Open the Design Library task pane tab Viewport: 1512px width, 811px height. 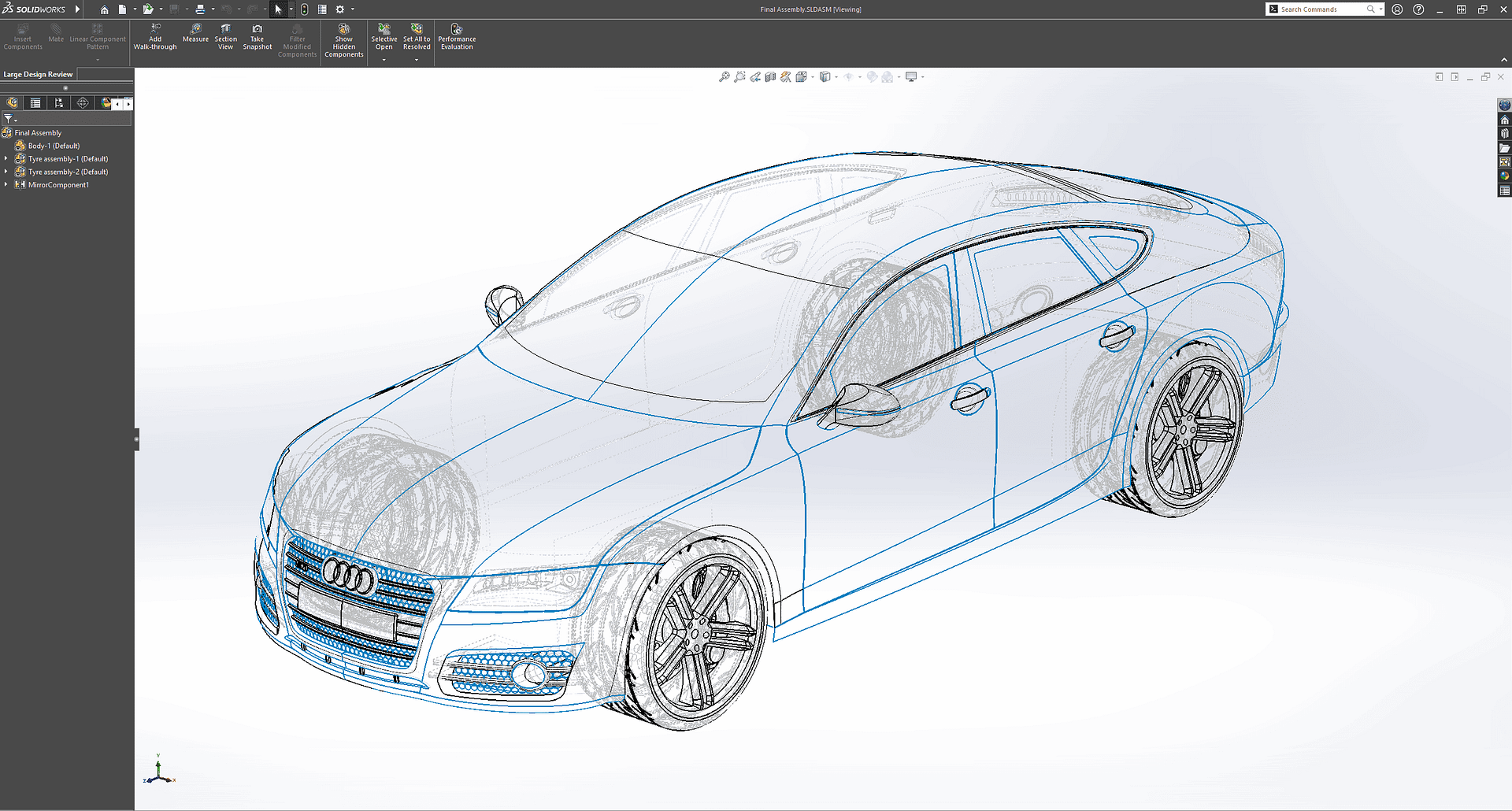[1504, 133]
